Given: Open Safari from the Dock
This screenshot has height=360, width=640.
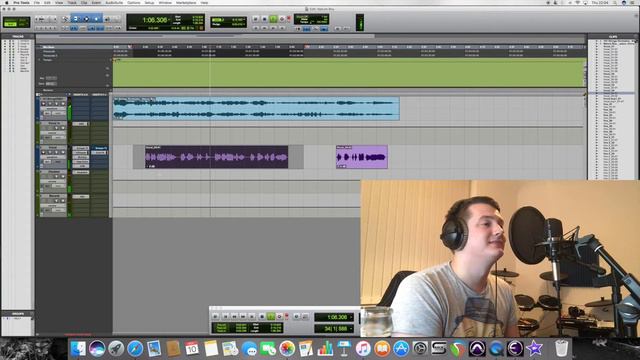Looking at the screenshot, I should coord(135,349).
